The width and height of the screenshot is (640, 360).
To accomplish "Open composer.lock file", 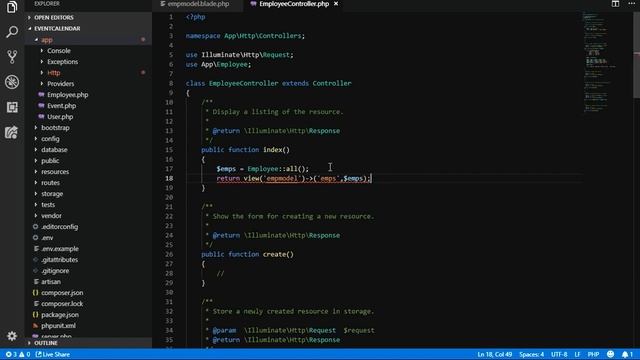I will (x=89, y=304).
